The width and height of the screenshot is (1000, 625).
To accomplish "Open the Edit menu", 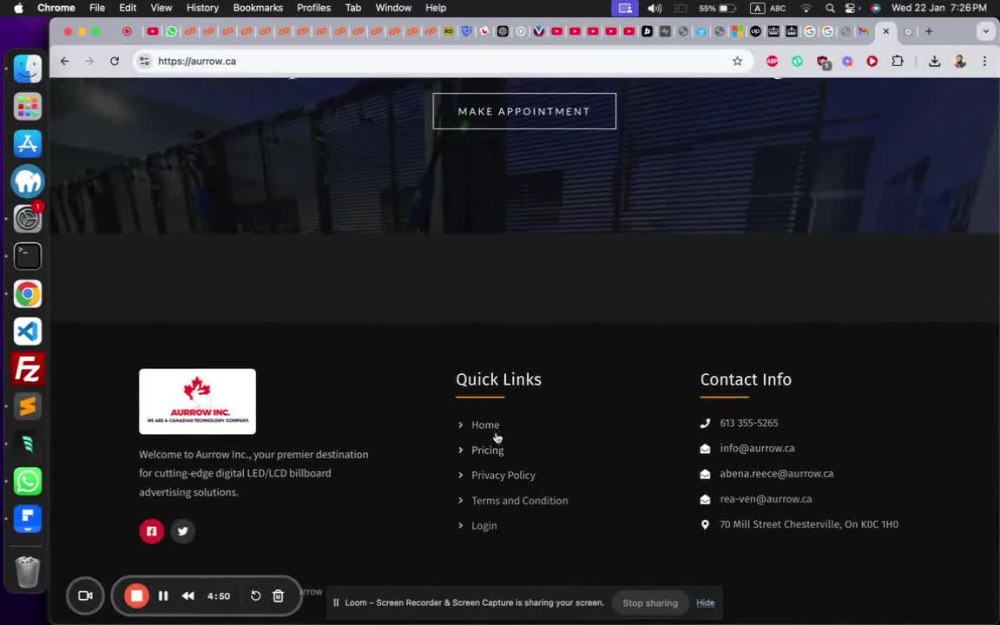I will tap(128, 8).
